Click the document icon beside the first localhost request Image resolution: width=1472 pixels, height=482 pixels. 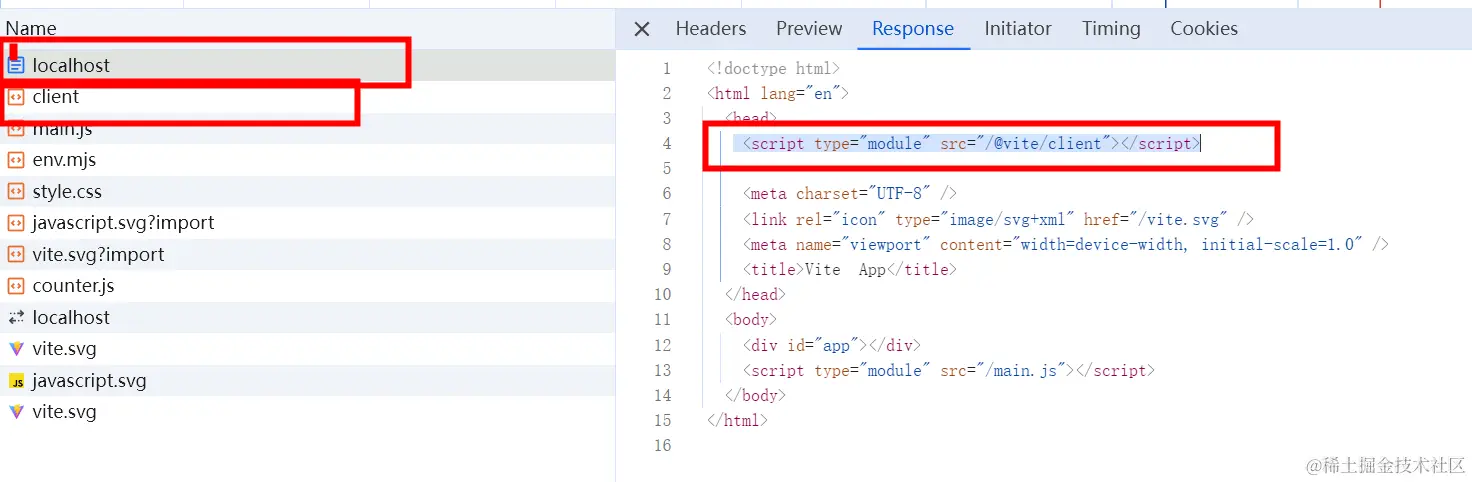(16, 66)
